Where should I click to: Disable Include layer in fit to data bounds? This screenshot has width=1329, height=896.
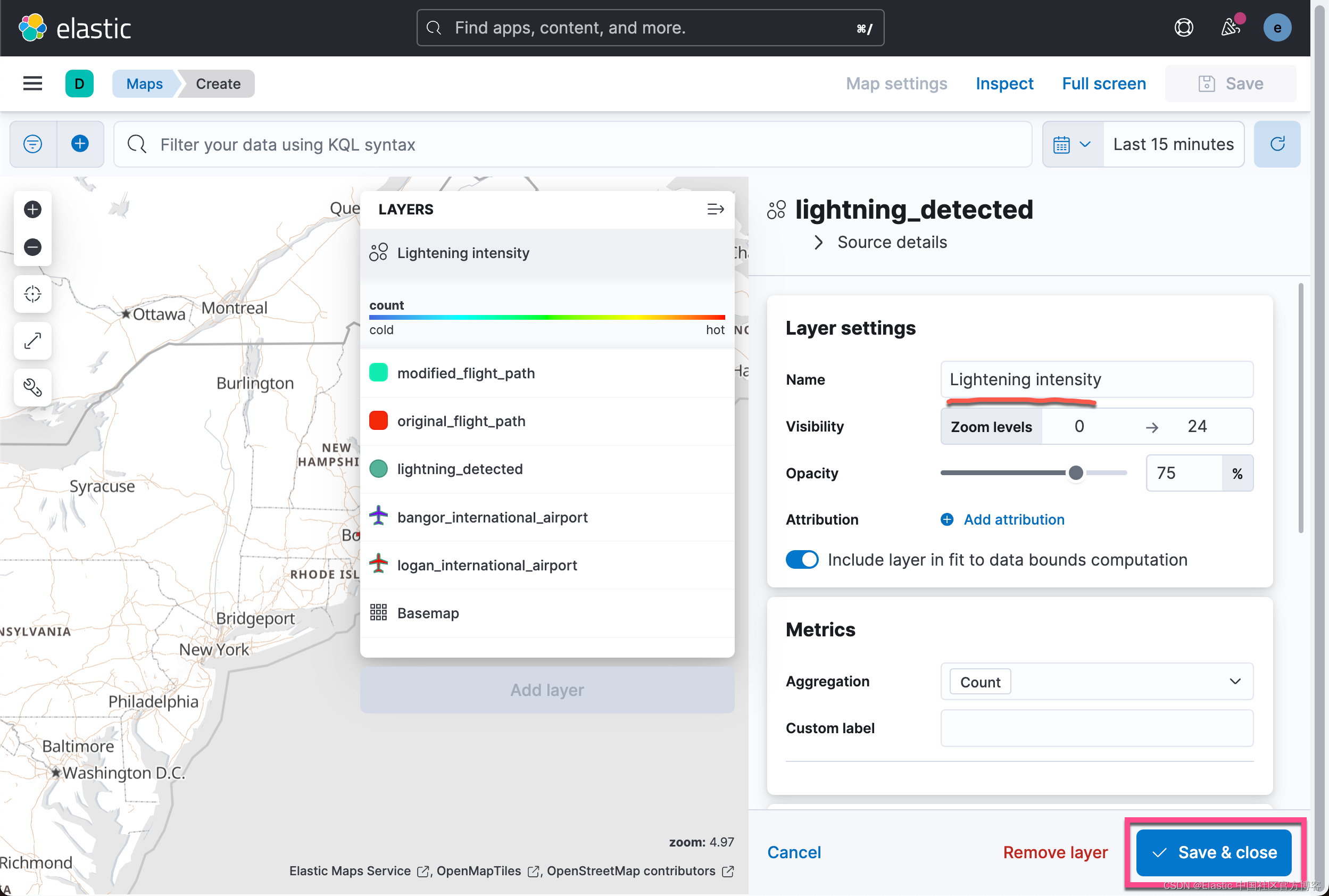802,559
